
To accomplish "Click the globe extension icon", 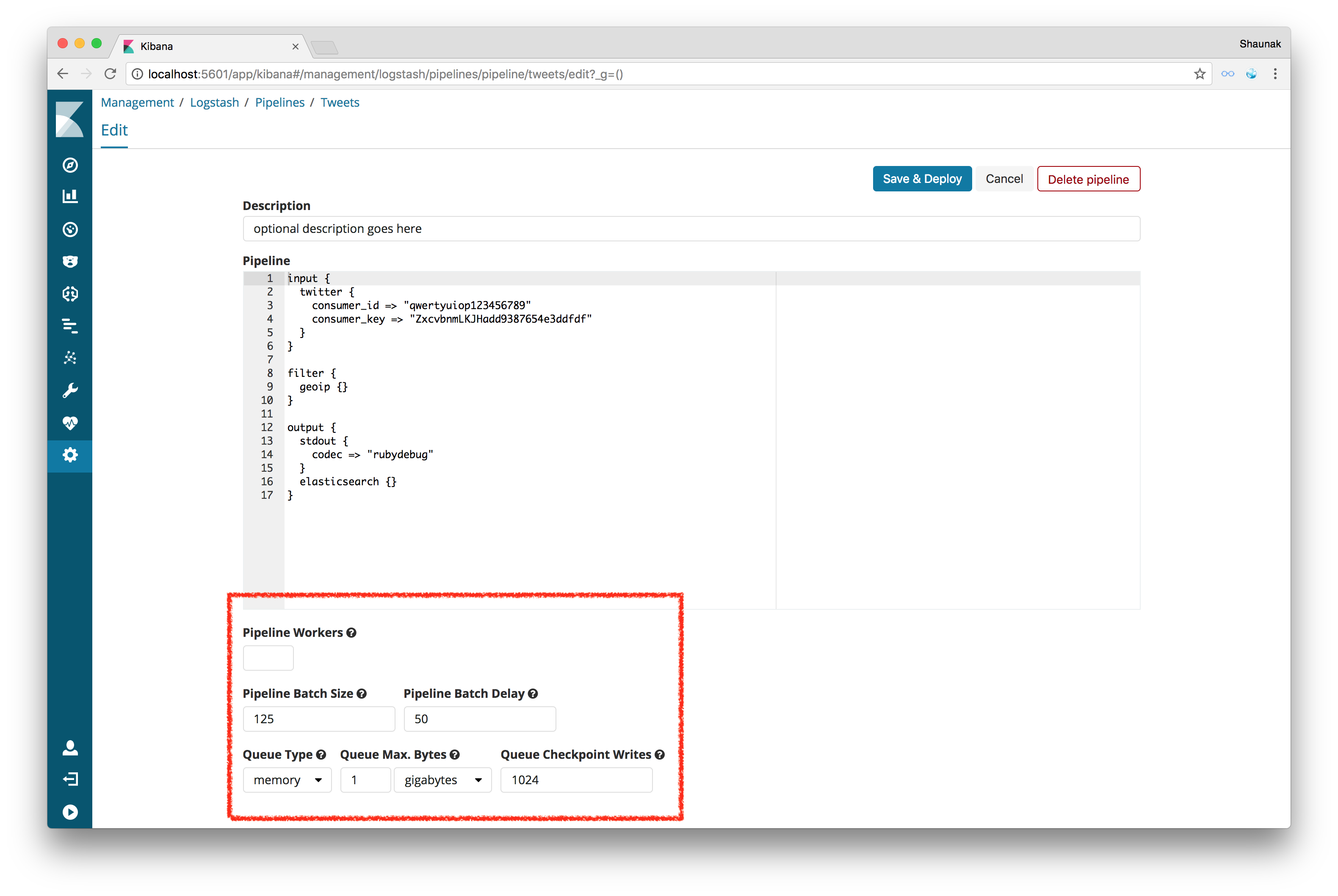I will click(1251, 74).
